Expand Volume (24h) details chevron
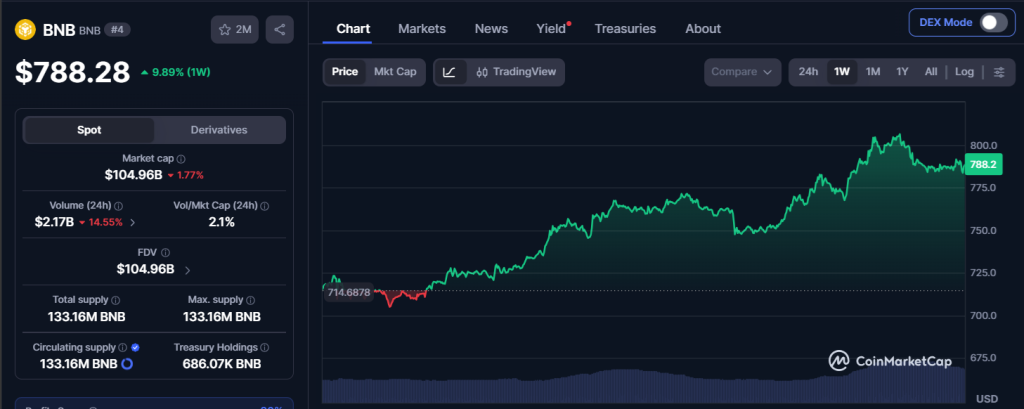The width and height of the screenshot is (1024, 409). [x=133, y=222]
